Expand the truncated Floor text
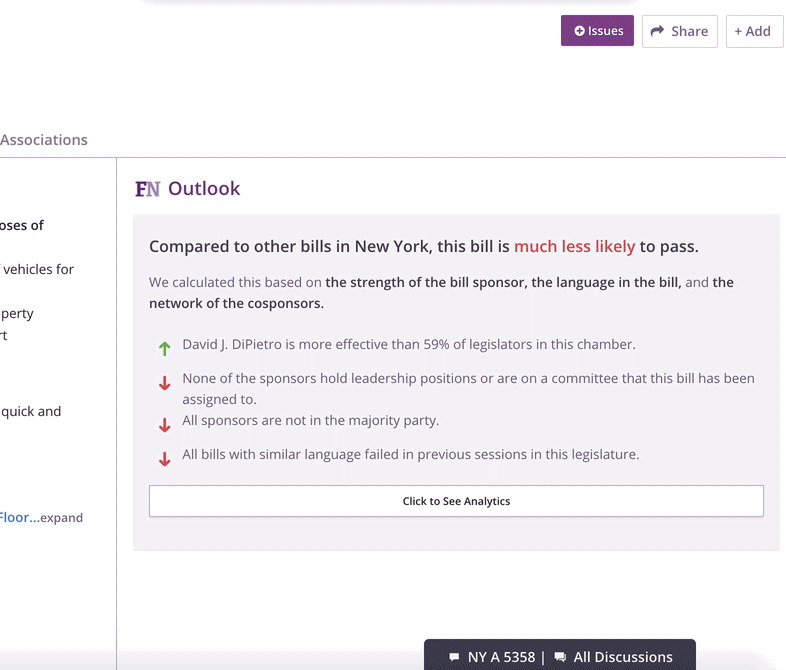Screen dimensions: 786x670 [x=62, y=518]
